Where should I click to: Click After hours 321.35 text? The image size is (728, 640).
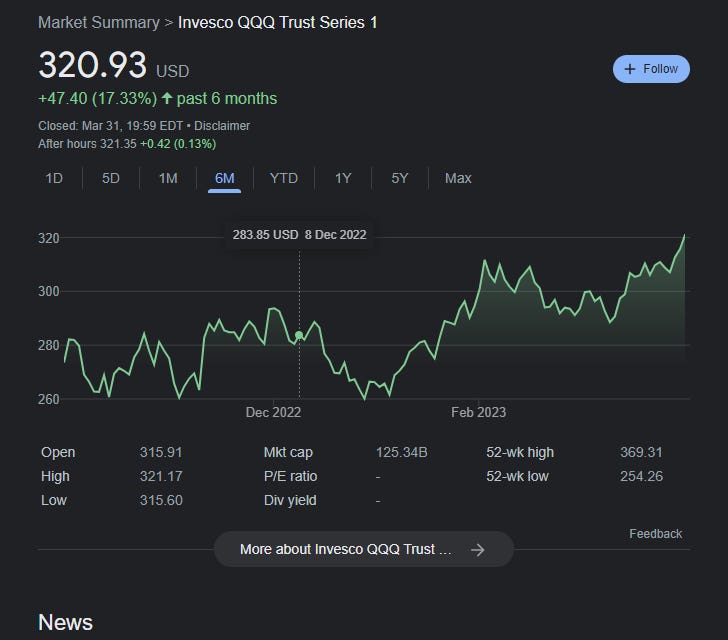pos(87,144)
